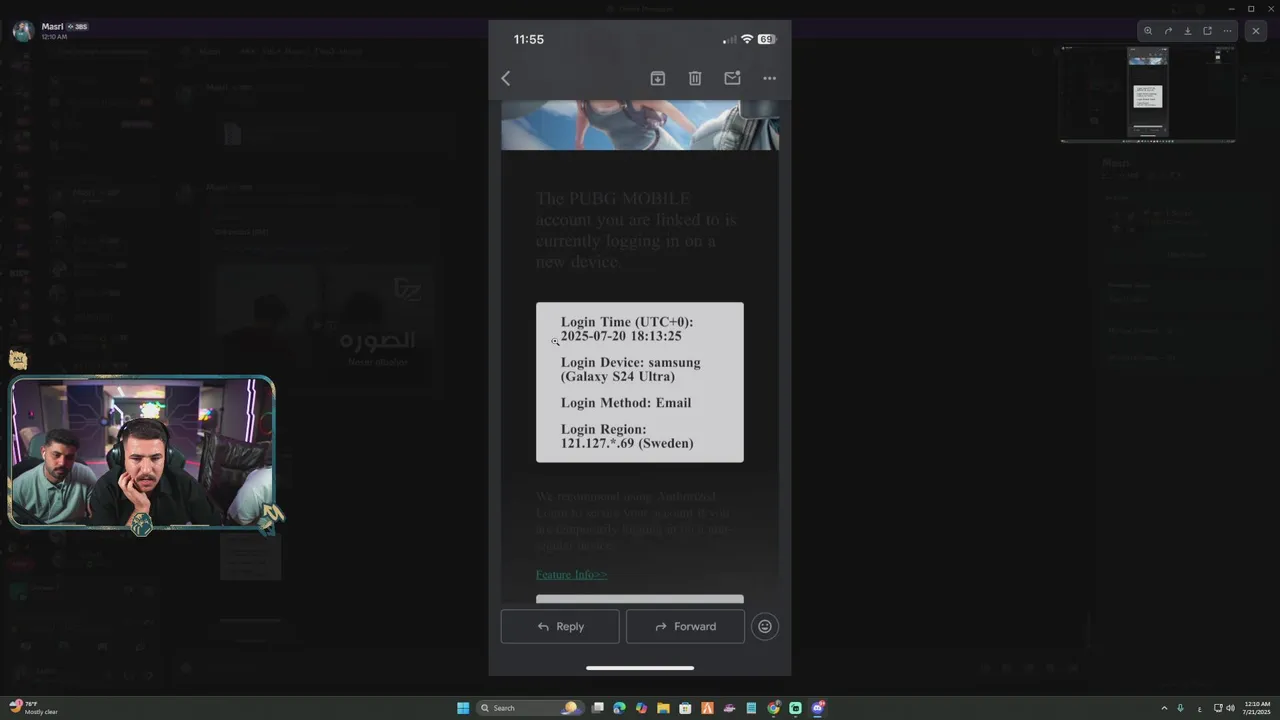Expand the hidden system tray icons chevron

point(1163,708)
